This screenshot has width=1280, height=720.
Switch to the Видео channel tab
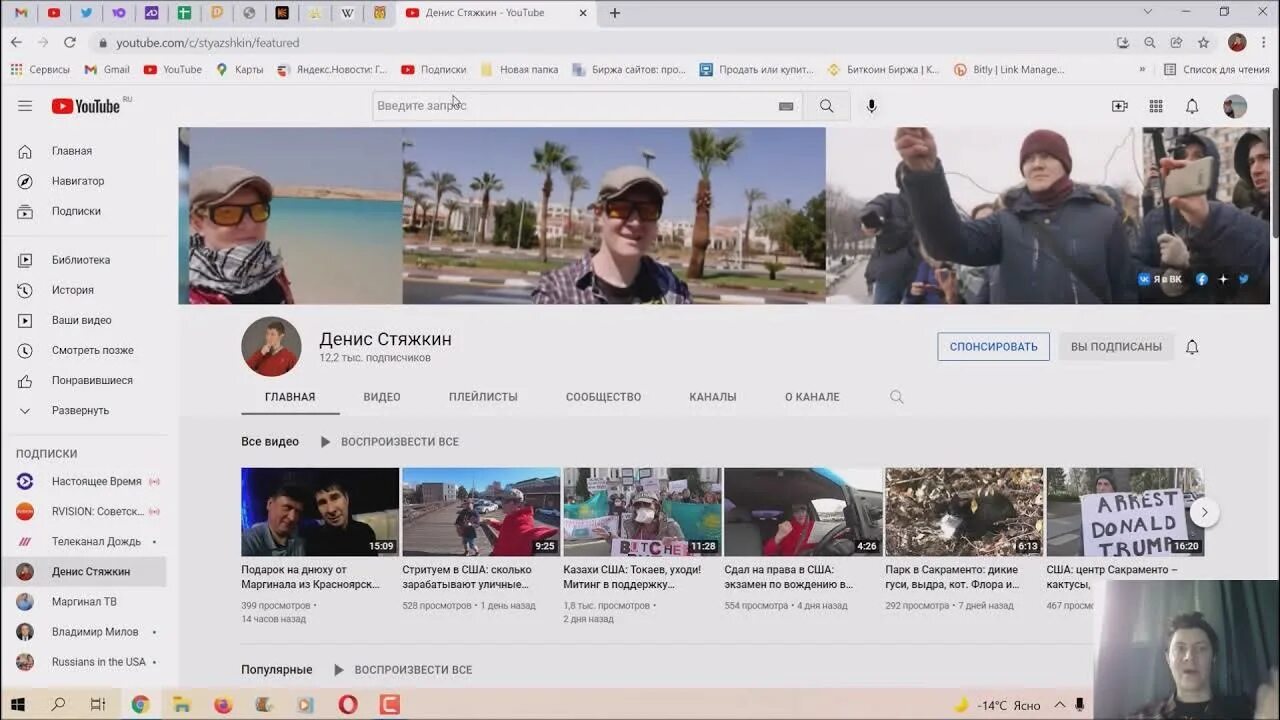(382, 397)
